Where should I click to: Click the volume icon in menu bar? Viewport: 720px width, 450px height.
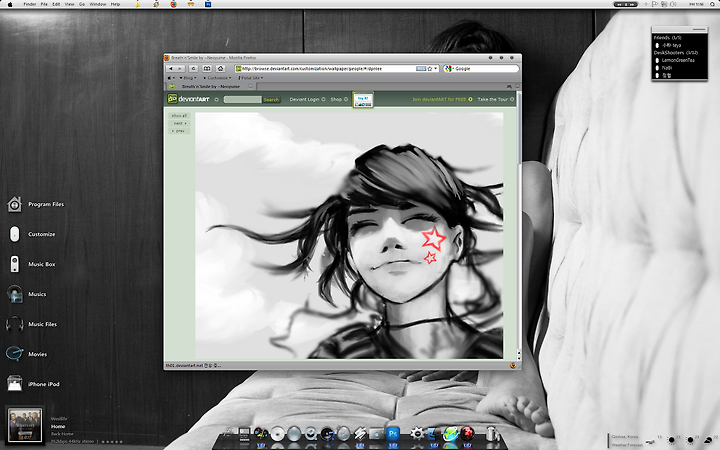coord(673,4)
